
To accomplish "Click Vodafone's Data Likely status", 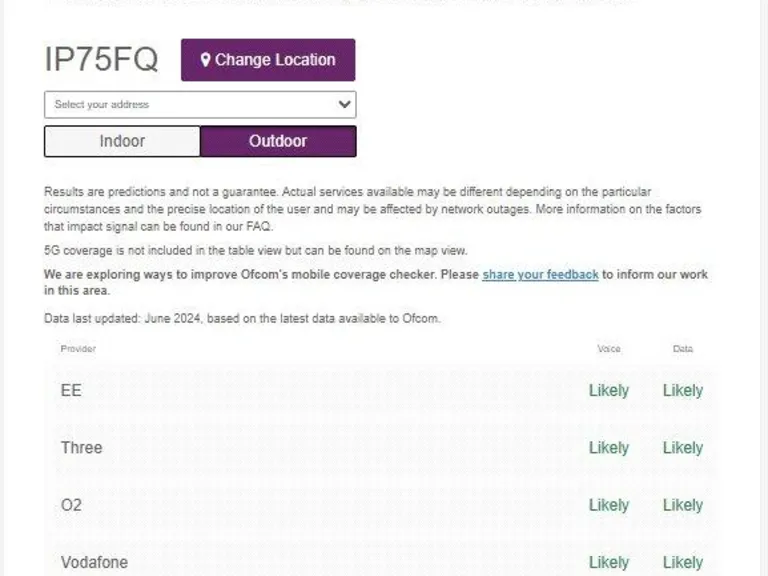I will [683, 562].
